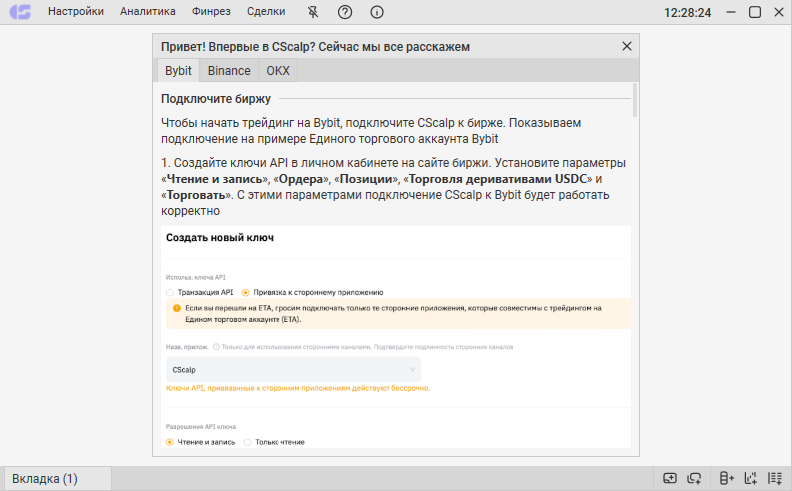The height and width of the screenshot is (491, 792).
Task: Add a new tab via bottom-bar icon
Action: click(670, 478)
